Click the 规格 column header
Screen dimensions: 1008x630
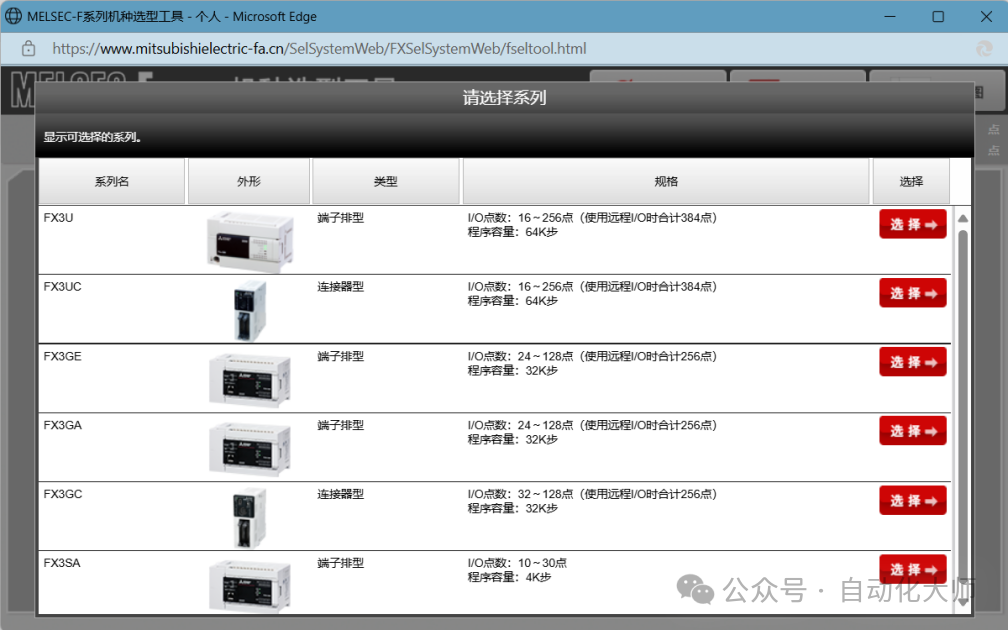click(x=666, y=181)
